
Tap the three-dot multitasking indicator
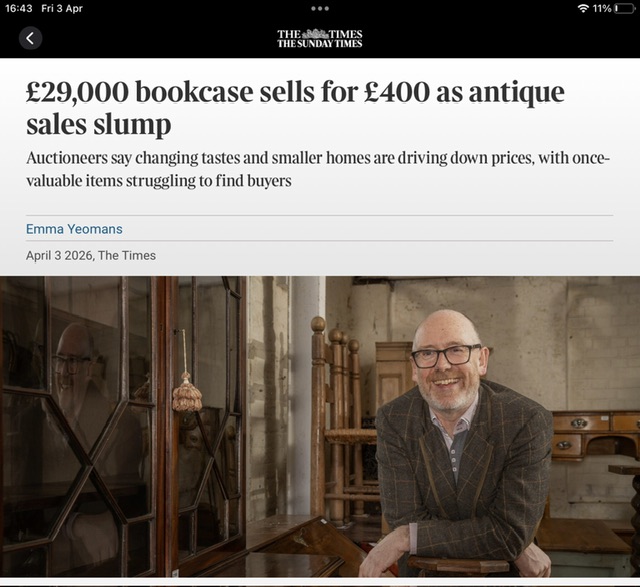[320, 9]
